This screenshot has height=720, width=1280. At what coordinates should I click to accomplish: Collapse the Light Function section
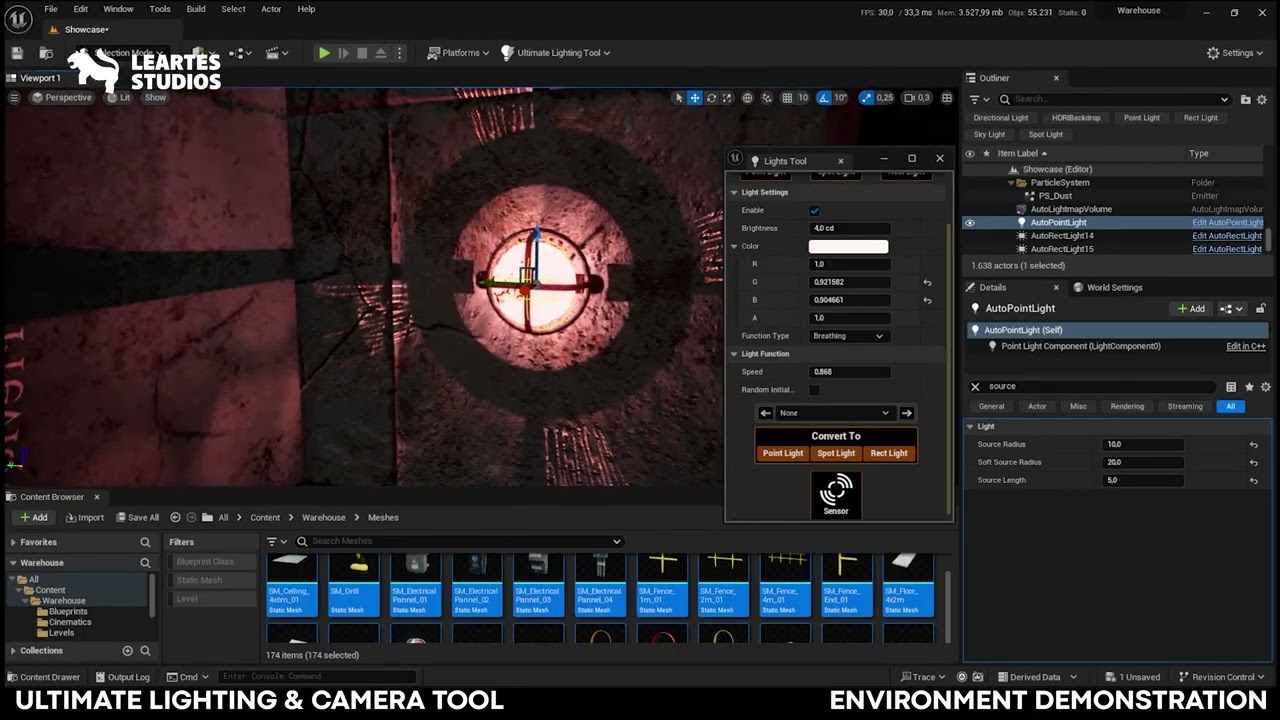point(734,354)
